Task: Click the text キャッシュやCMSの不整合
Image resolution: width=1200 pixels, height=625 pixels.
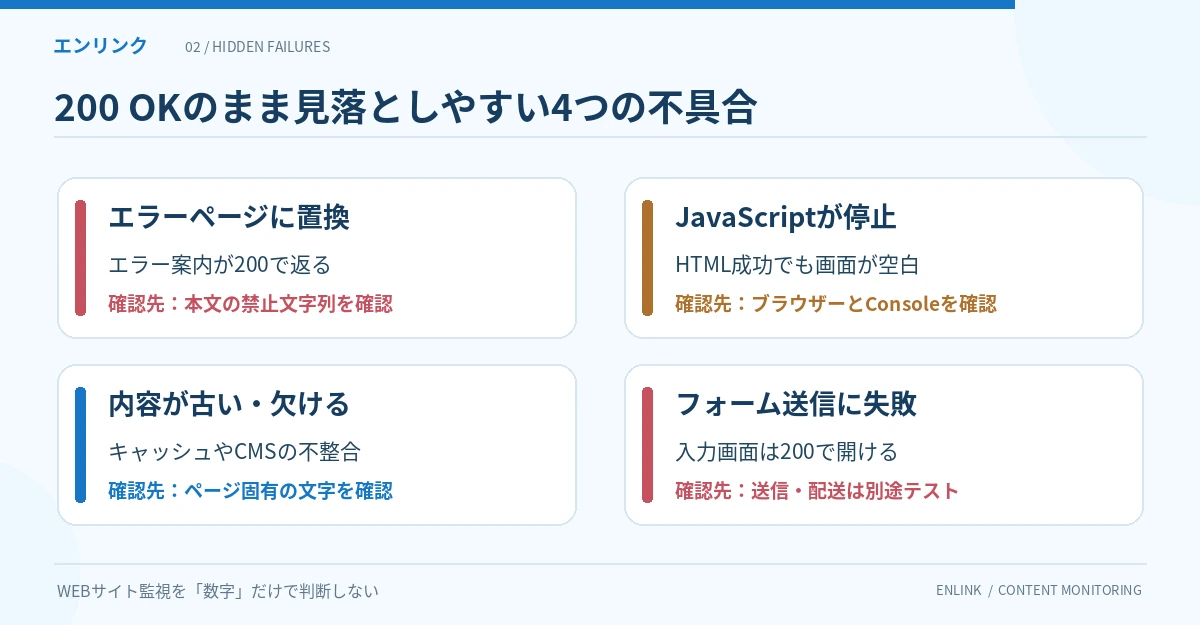Action: (x=234, y=452)
